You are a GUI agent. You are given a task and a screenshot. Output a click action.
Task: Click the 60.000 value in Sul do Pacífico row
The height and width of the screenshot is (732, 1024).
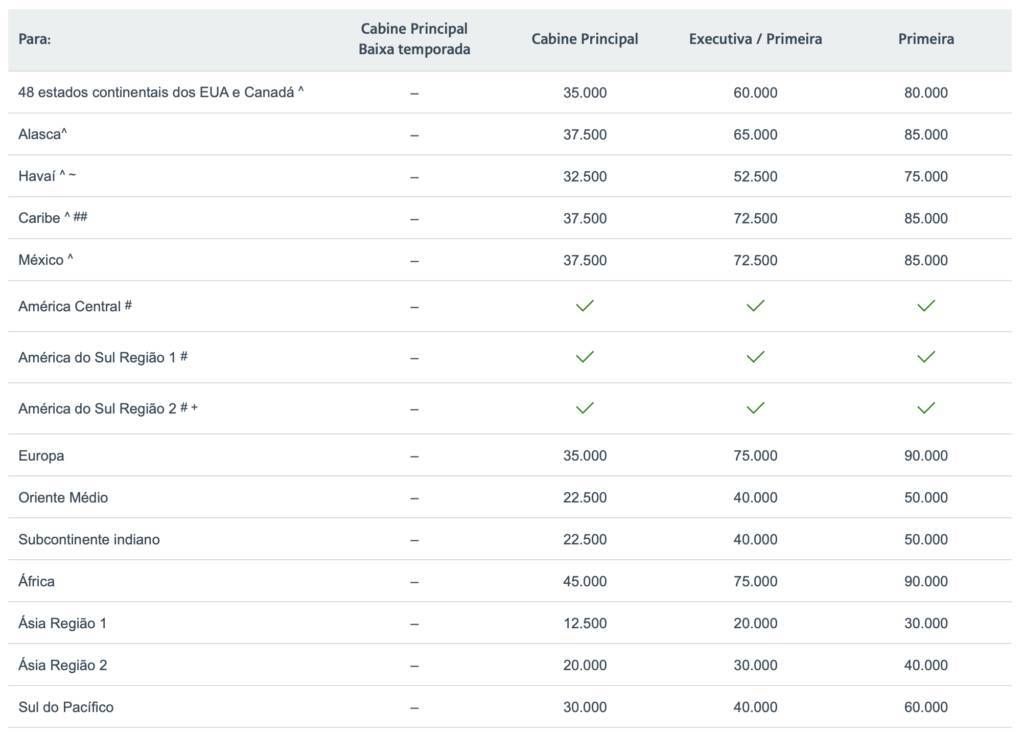click(925, 707)
